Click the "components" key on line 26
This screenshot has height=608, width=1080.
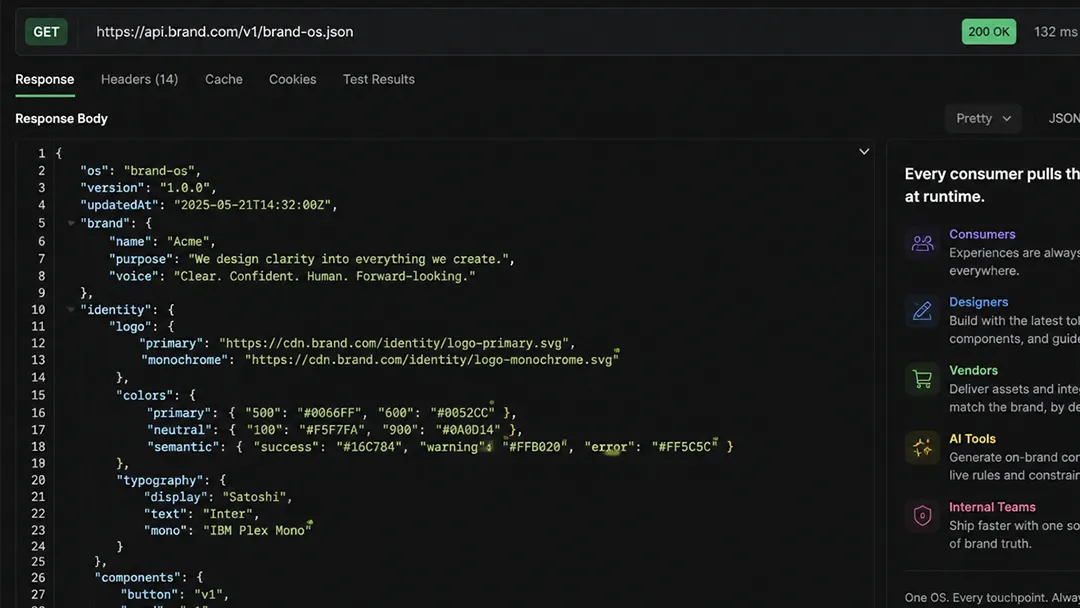pos(138,577)
